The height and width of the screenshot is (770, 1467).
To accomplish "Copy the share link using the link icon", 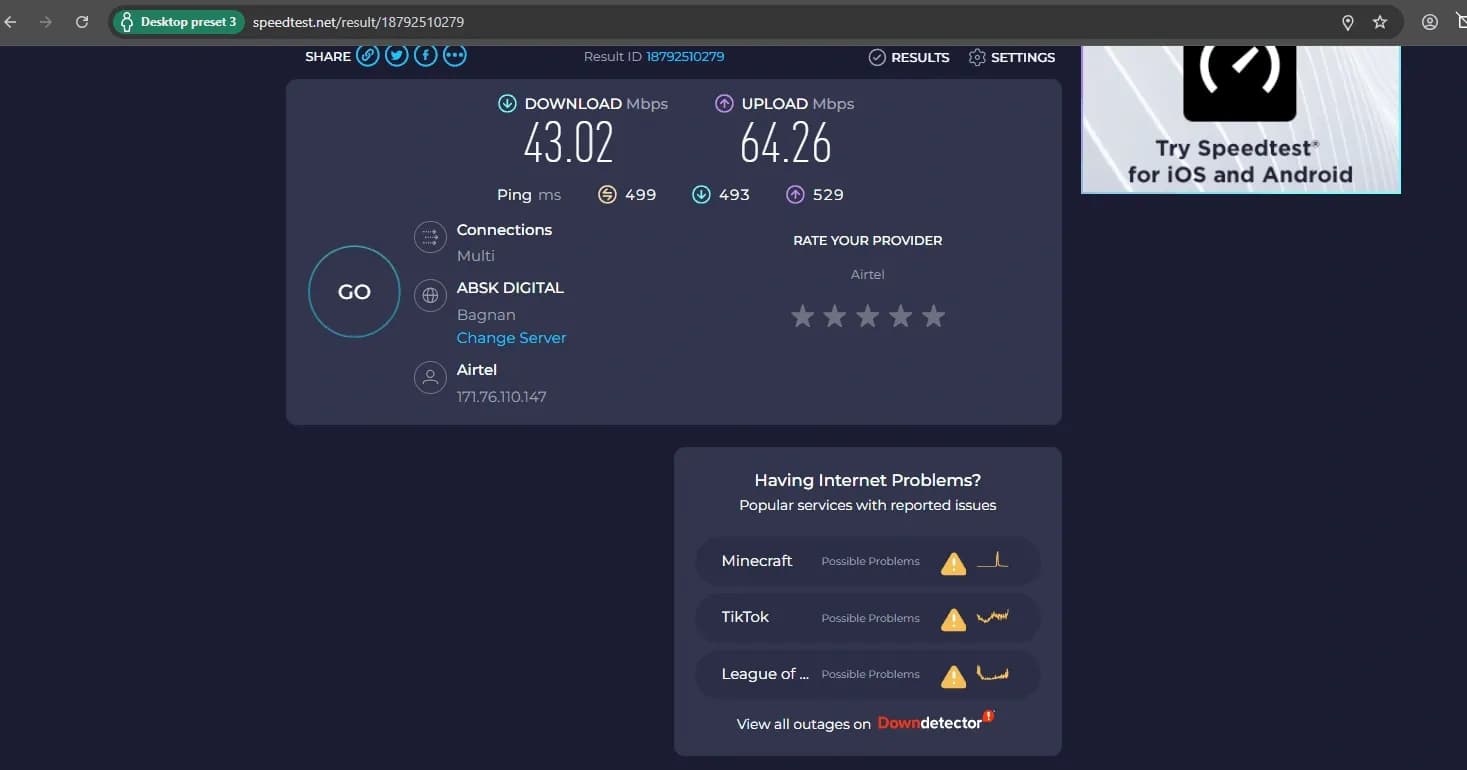I will [x=367, y=55].
